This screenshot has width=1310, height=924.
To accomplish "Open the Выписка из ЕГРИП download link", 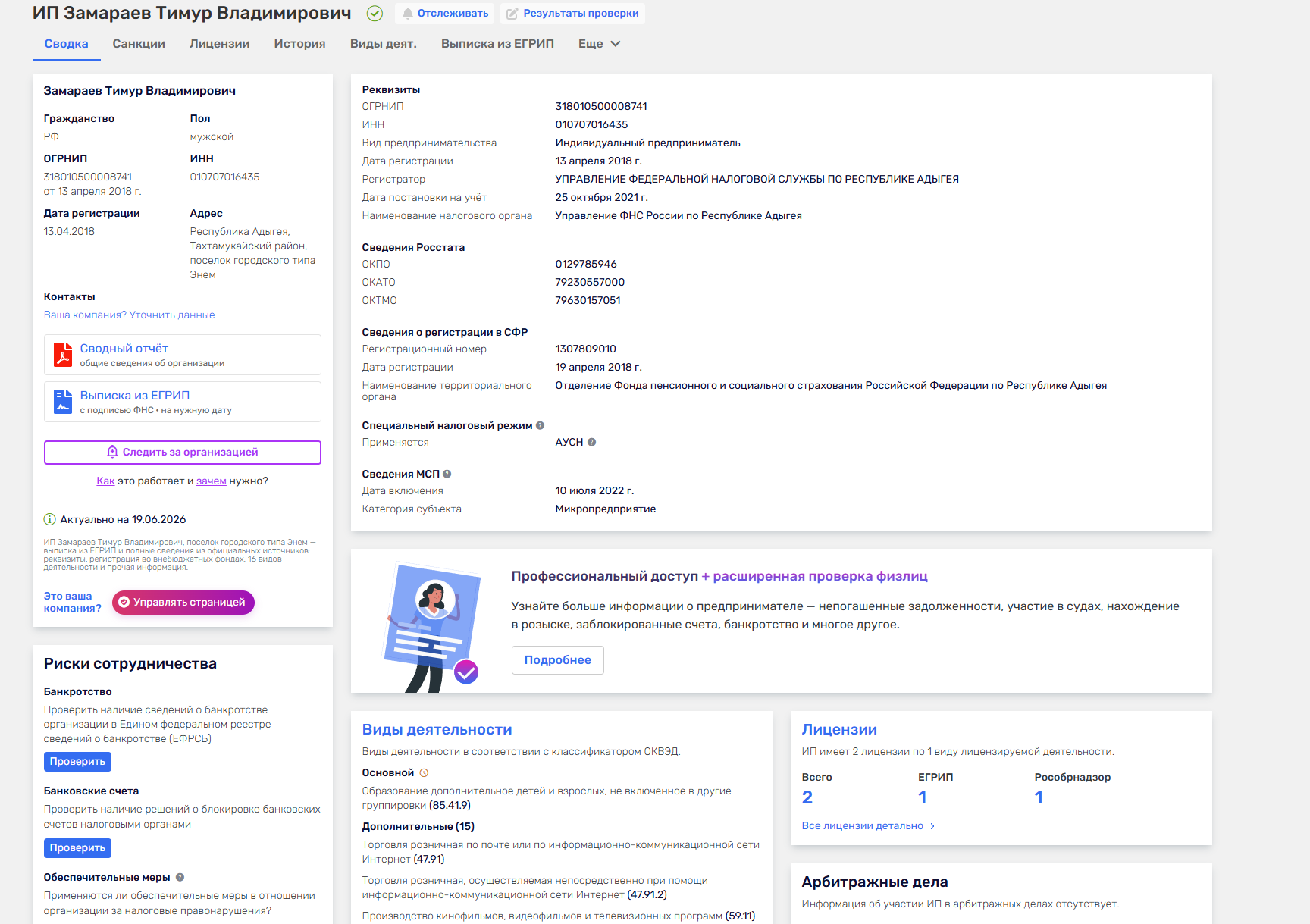I will pos(135,396).
